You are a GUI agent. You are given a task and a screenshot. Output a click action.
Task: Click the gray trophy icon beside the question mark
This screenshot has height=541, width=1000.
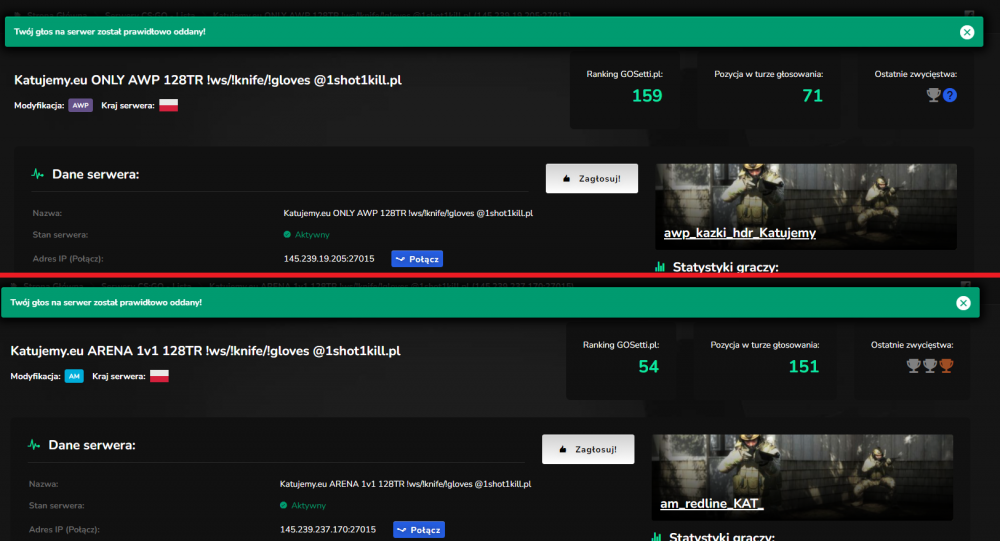pyautogui.click(x=933, y=95)
